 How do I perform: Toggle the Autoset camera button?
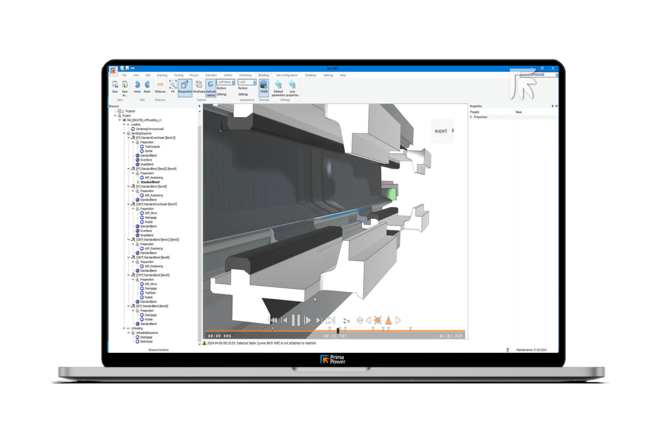210,88
